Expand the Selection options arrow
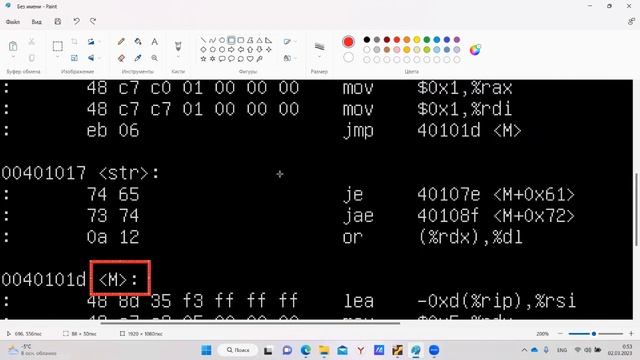This screenshot has height=360, width=640. coord(58,57)
